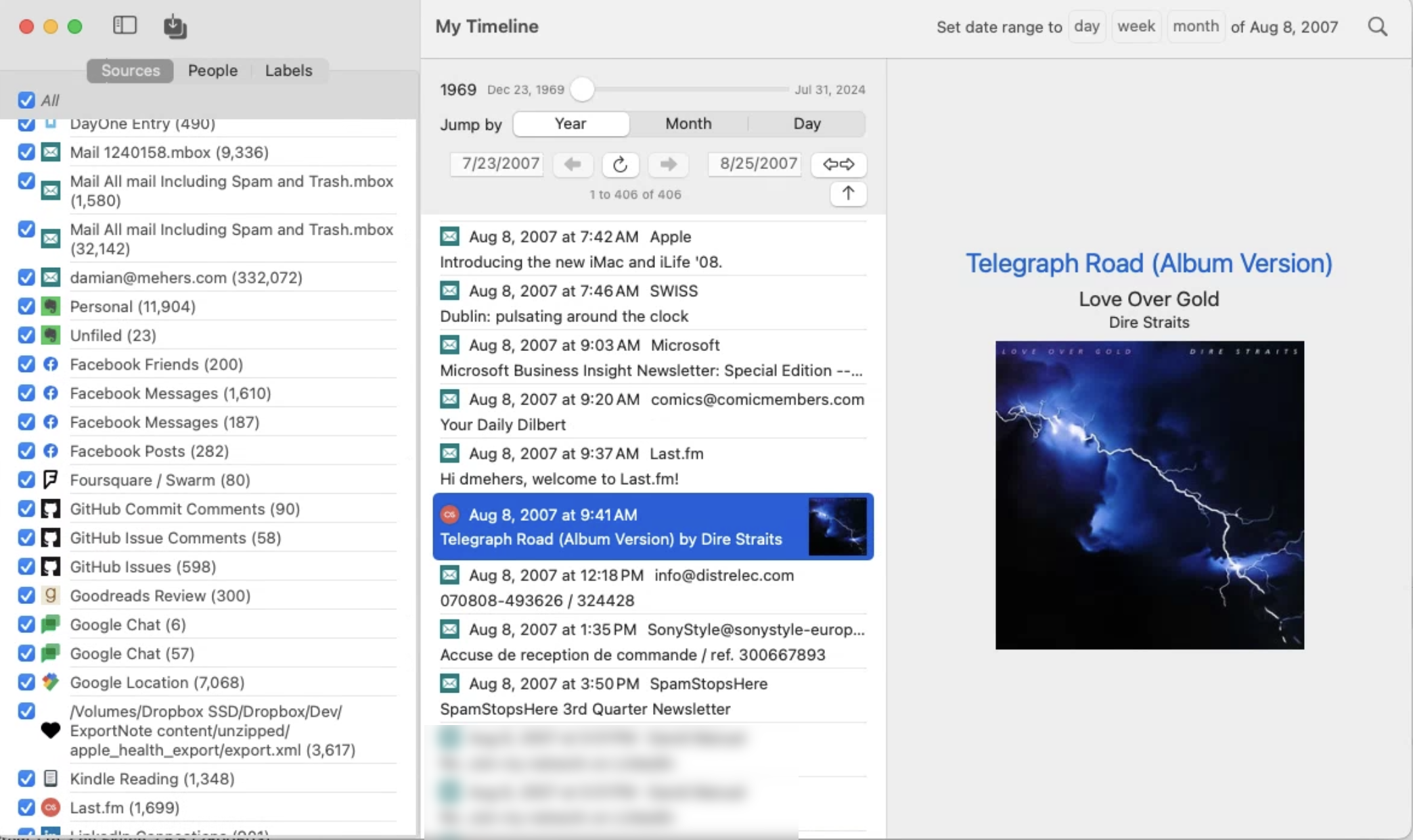Click Last.fm icon on Telegraph Road entry

point(450,515)
